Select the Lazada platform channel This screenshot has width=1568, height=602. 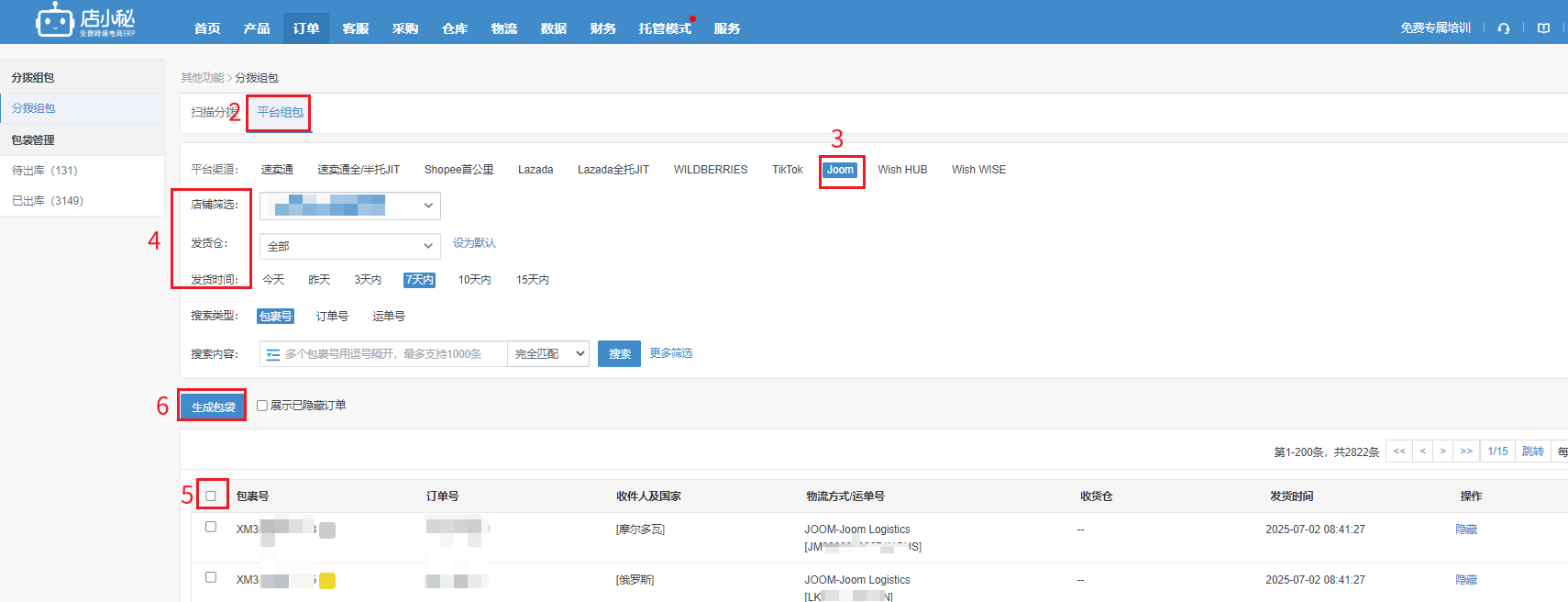coord(536,170)
